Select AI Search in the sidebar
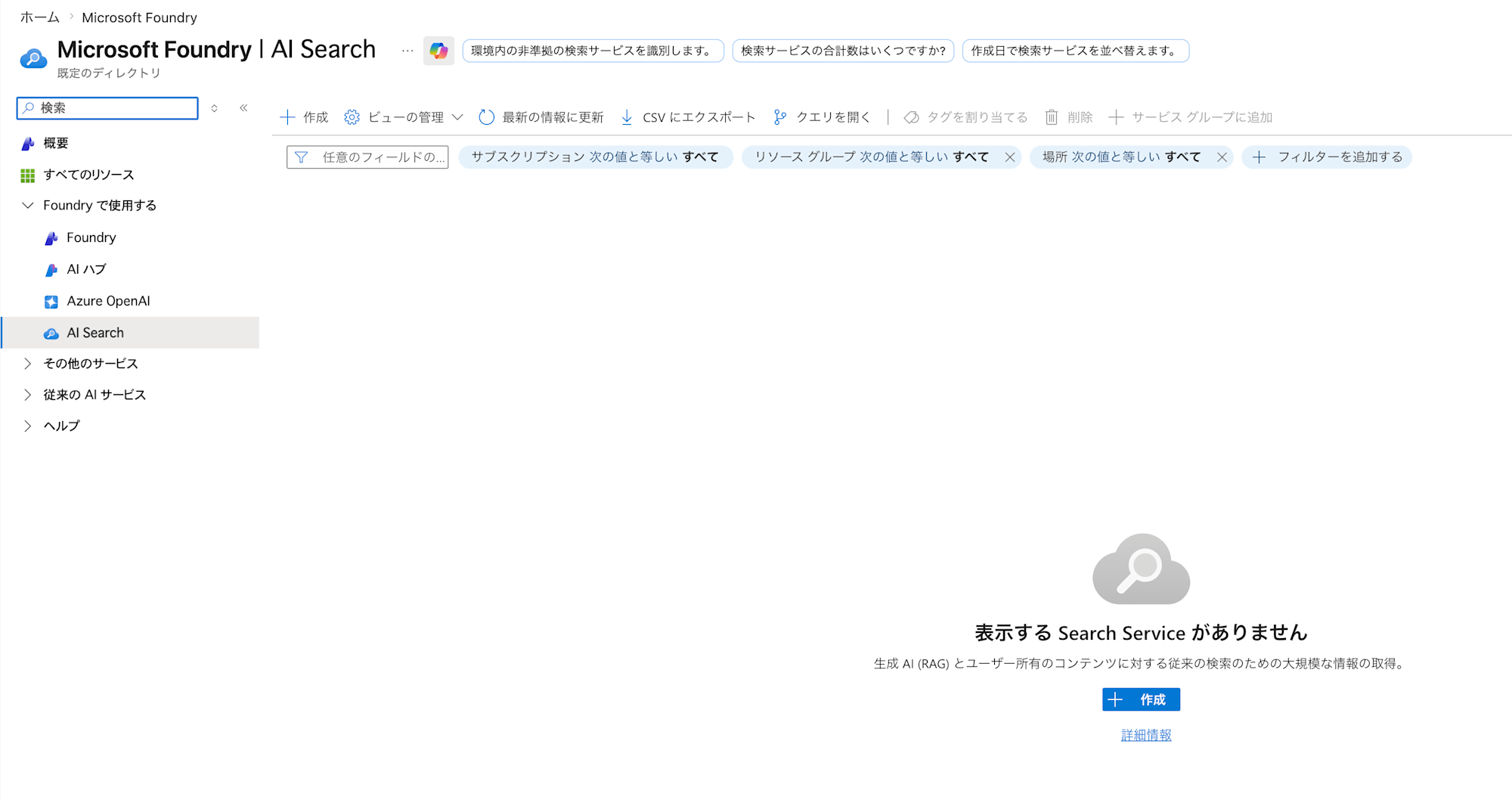 click(131, 333)
